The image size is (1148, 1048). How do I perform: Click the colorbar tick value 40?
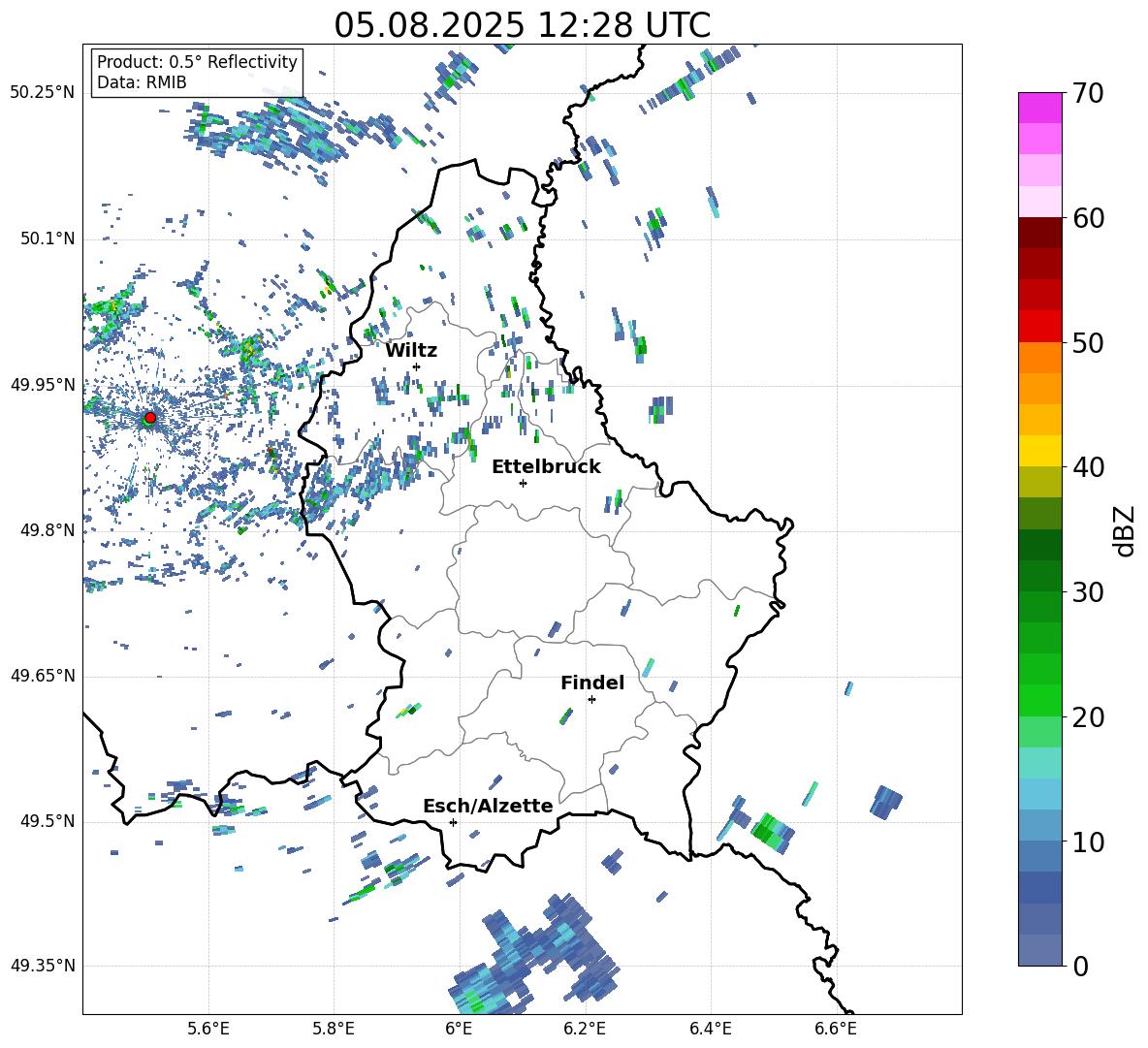pyautogui.click(x=1088, y=467)
